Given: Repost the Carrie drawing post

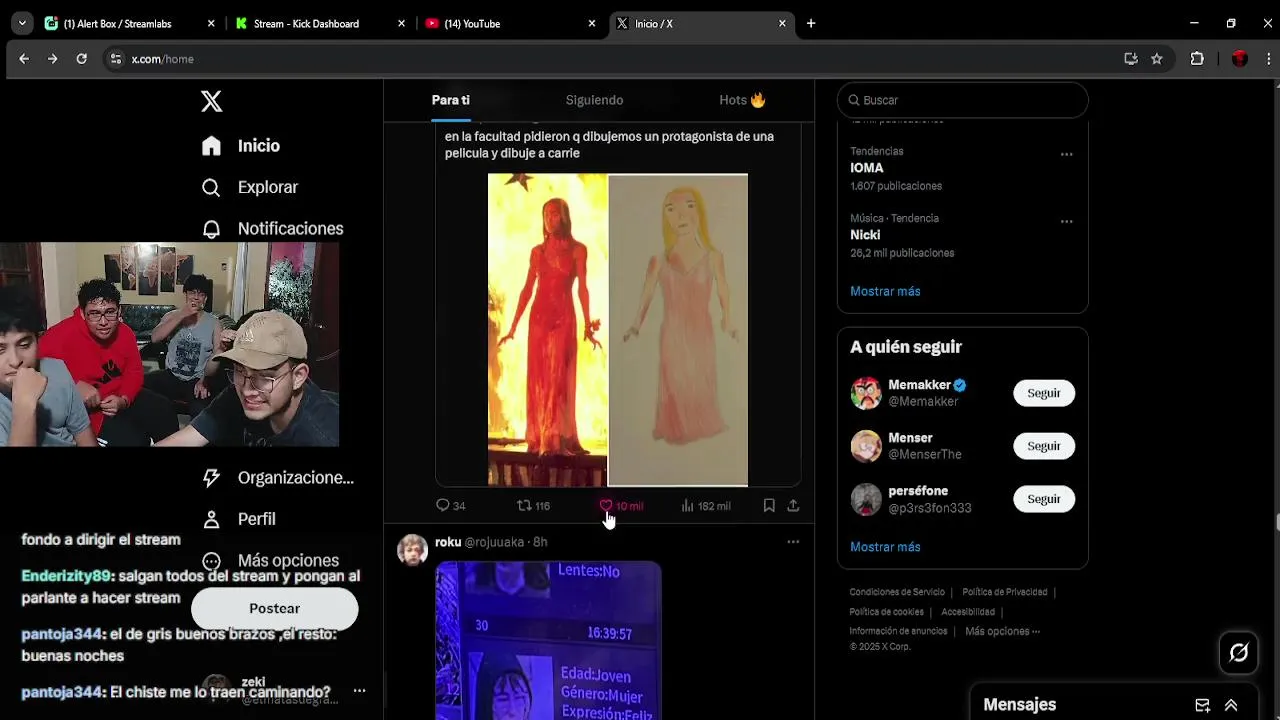Looking at the screenshot, I should [x=533, y=506].
